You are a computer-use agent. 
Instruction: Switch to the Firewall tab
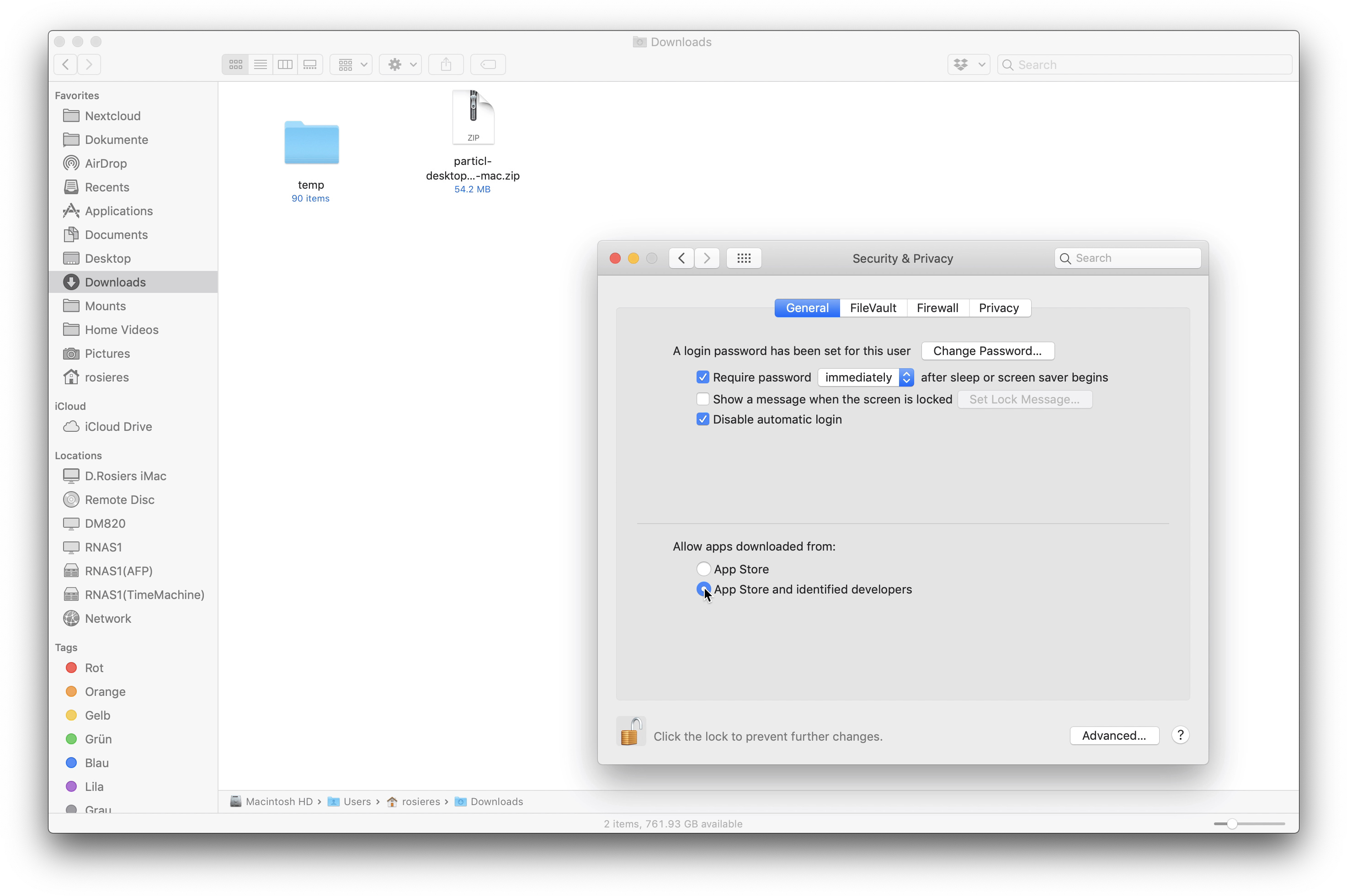coord(937,308)
